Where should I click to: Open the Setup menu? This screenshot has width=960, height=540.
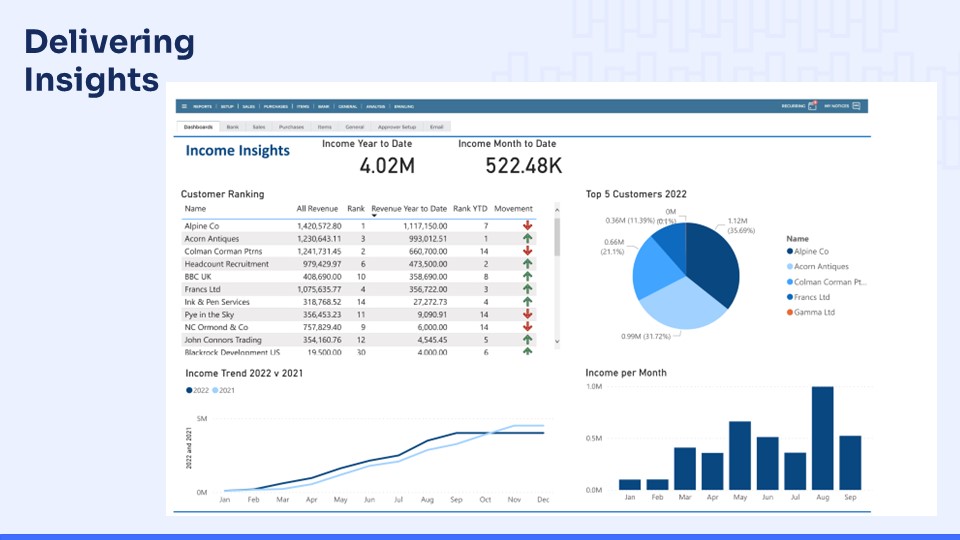227,107
